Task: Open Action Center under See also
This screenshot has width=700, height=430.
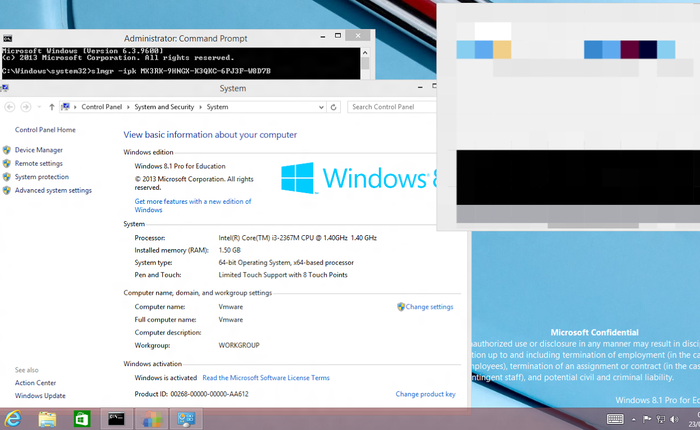Action: (x=35, y=383)
